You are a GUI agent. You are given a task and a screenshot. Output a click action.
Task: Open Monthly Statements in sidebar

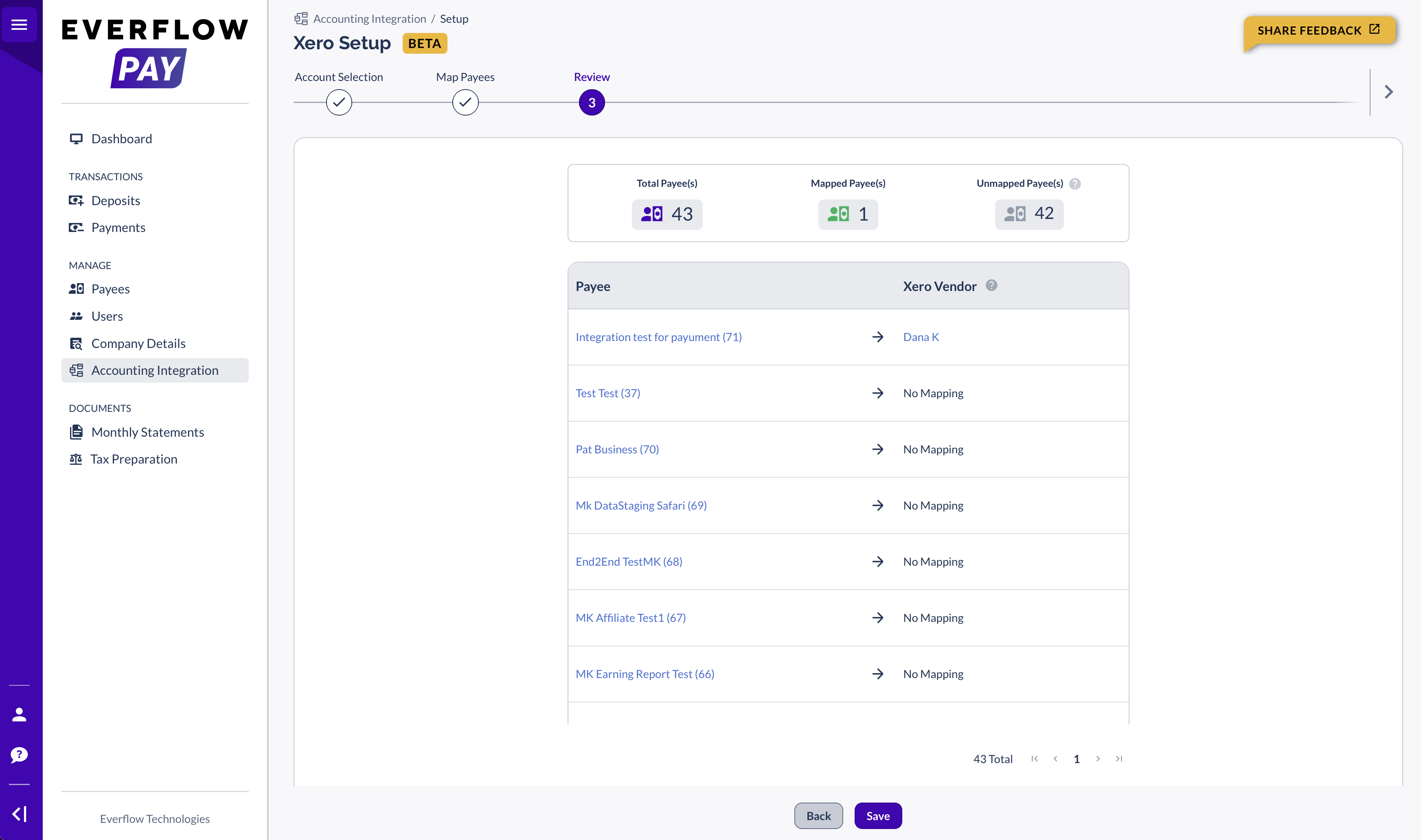[x=147, y=432]
